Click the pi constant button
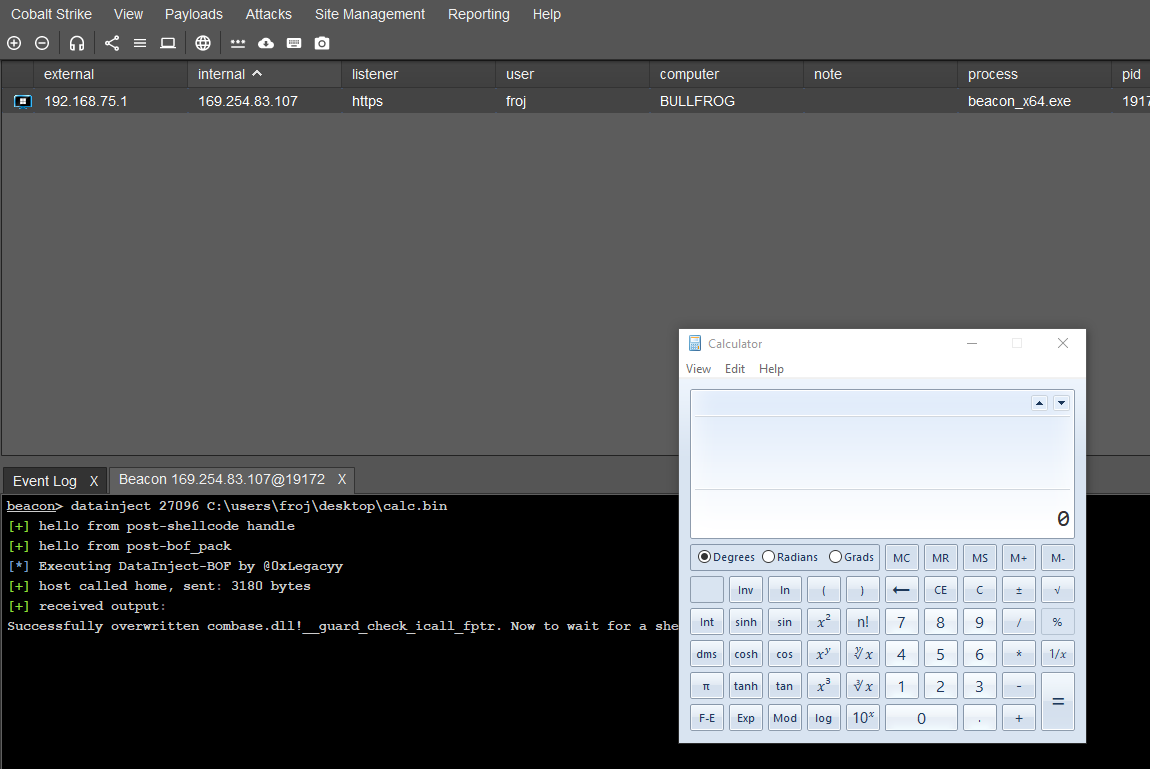 (707, 686)
